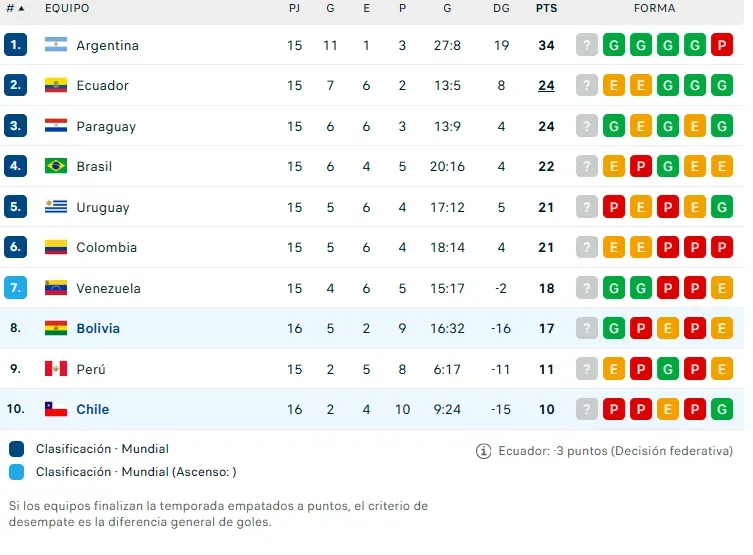Screen dimensions: 753x555
Task: Click the info icon beside Ecuador note
Action: click(x=484, y=451)
